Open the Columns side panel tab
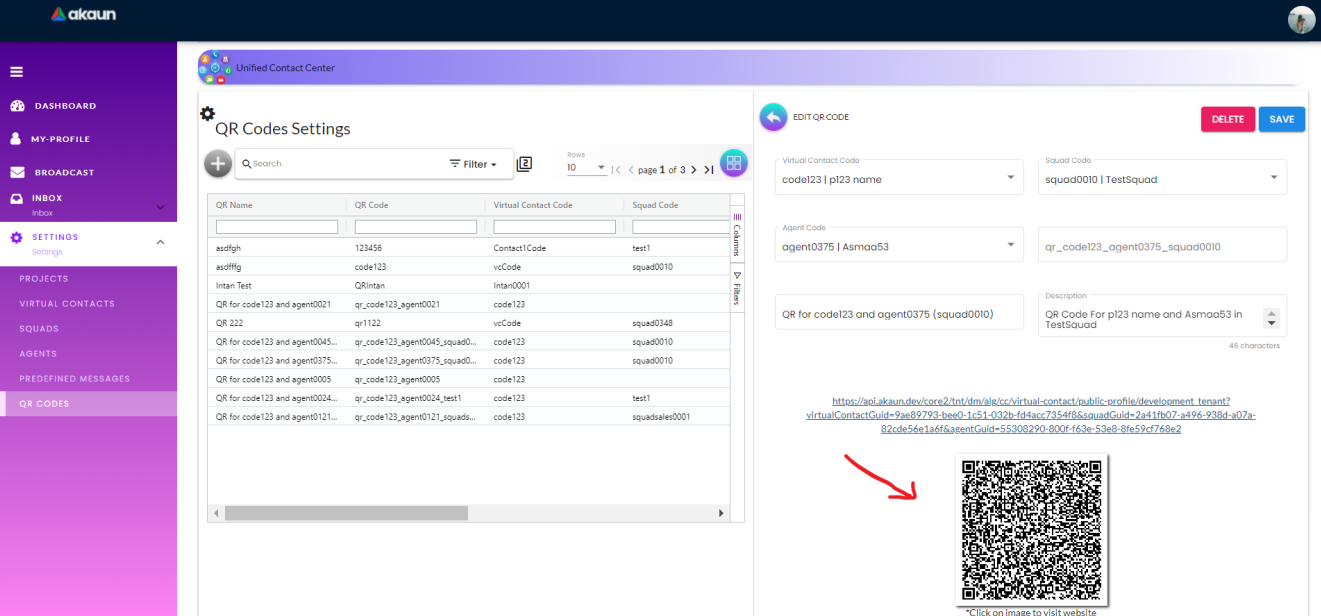This screenshot has height=616, width=1321. coord(737,235)
